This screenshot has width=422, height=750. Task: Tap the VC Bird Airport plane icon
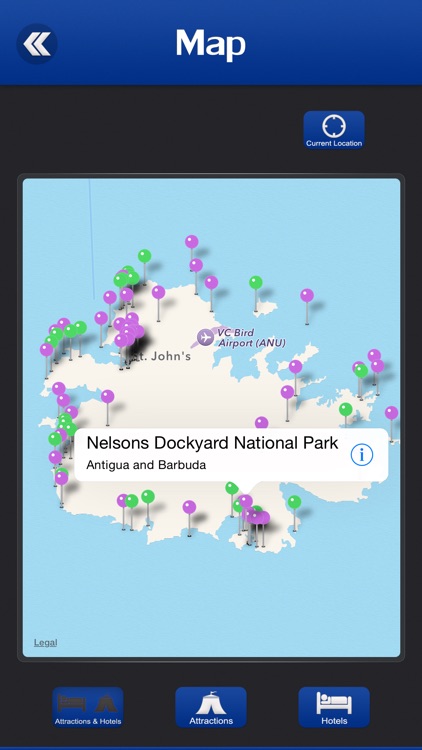[x=205, y=337]
